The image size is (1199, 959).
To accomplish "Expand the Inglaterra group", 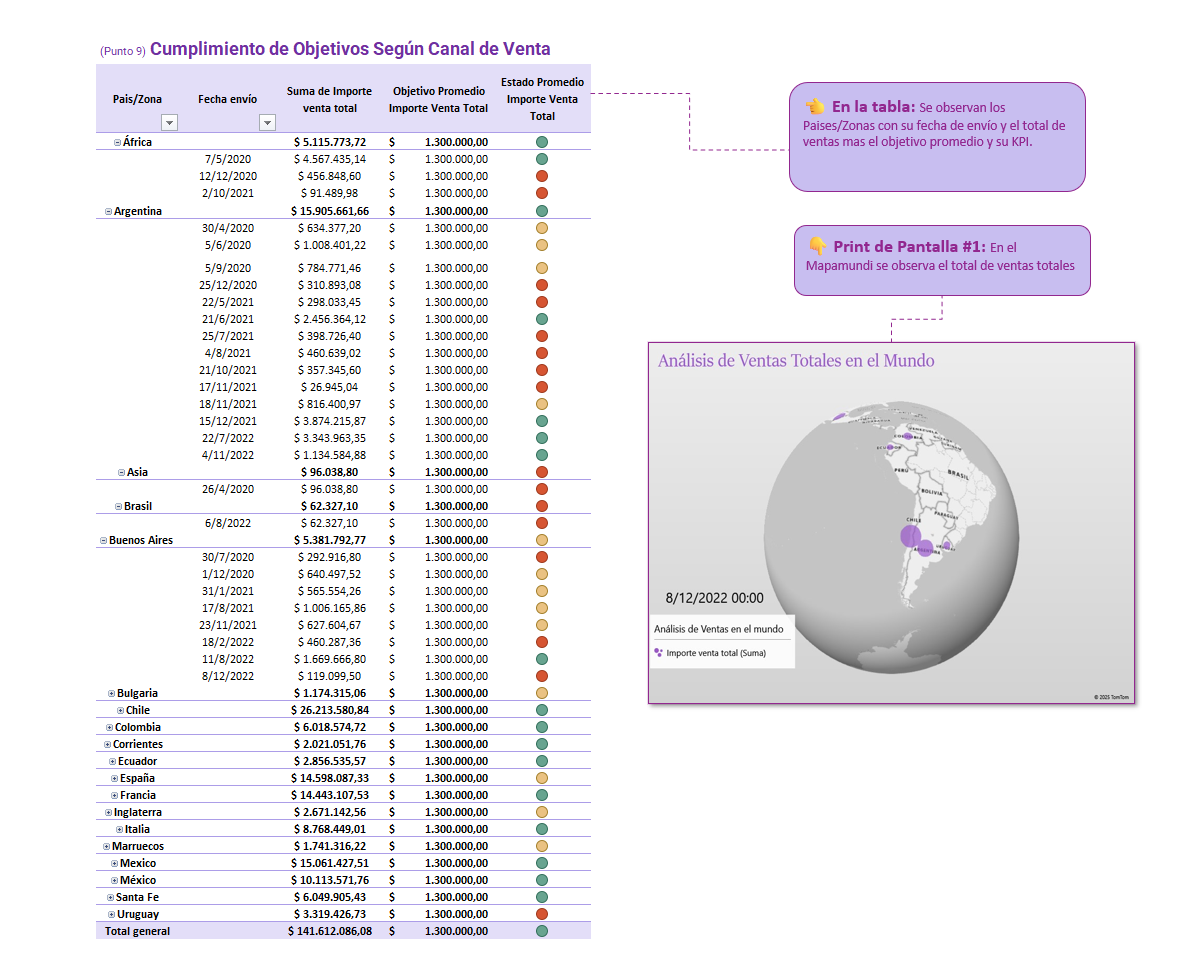I will pos(108,813).
